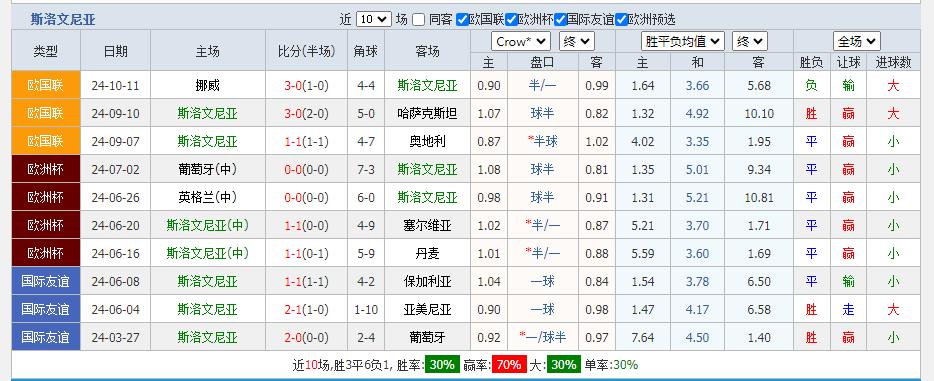Uncheck the 欧国联 filter checkbox

coord(462,20)
